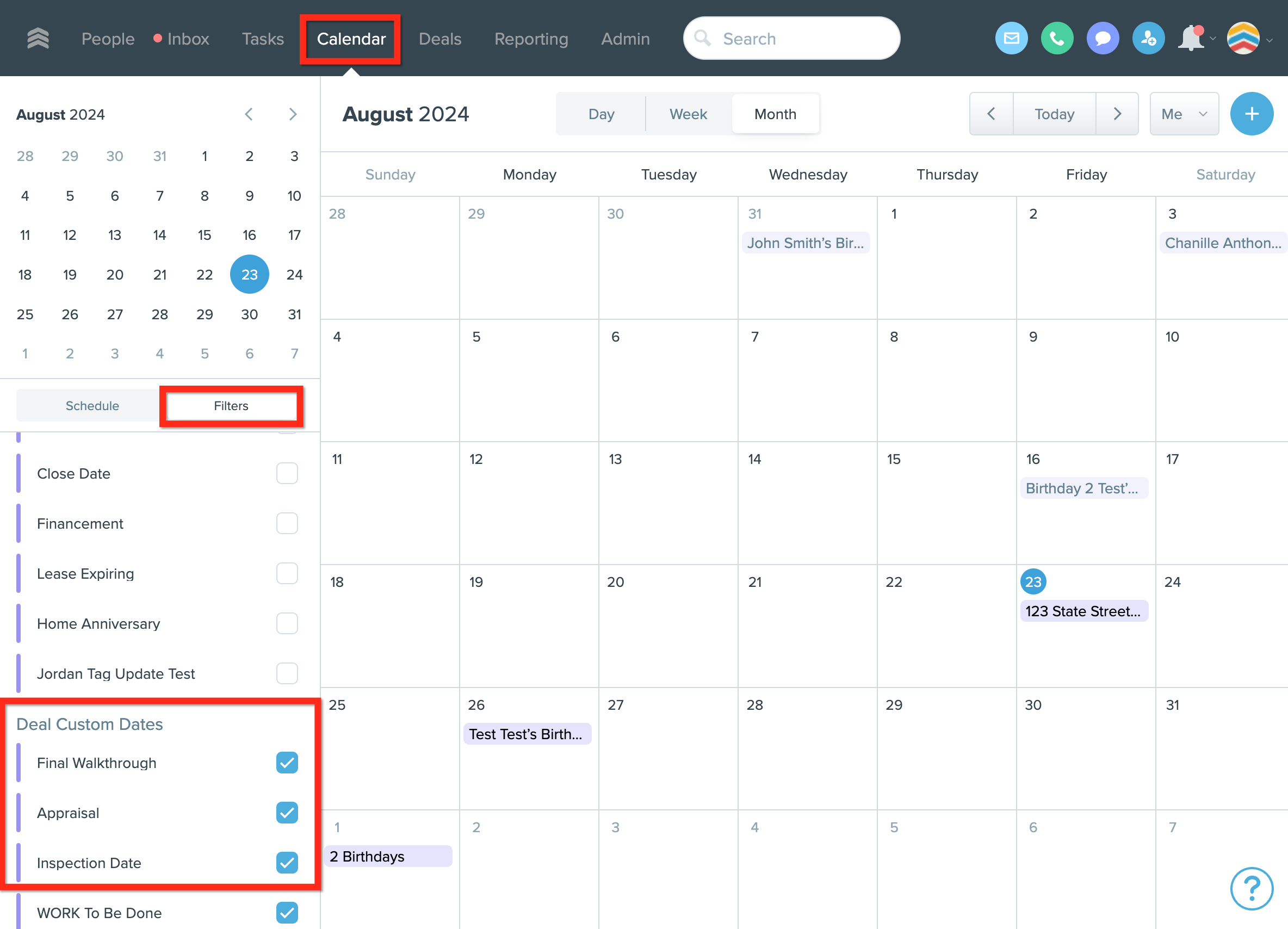The width and height of the screenshot is (1288, 929).
Task: Click the search magnifier icon
Action: coord(703,39)
